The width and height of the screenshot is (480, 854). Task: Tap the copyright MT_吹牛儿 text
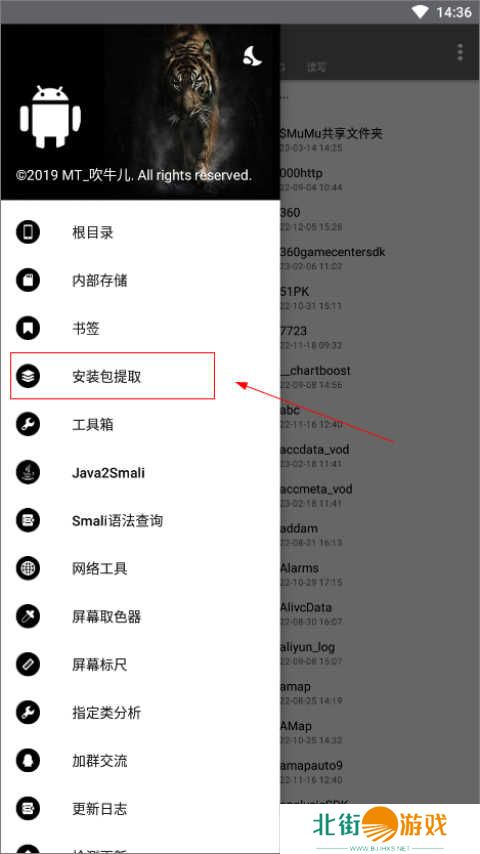pyautogui.click(x=133, y=175)
